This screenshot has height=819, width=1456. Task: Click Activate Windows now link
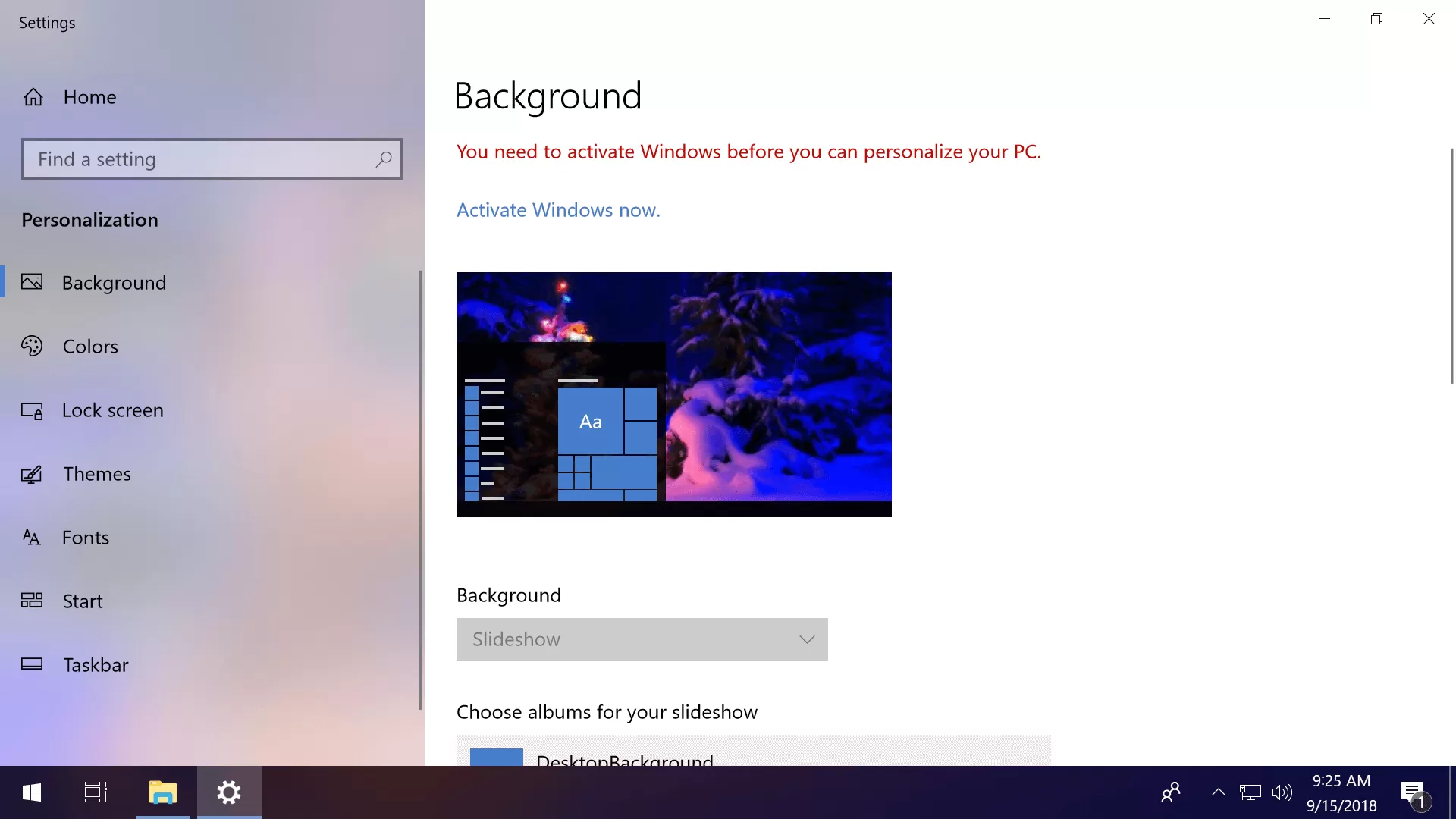click(558, 209)
